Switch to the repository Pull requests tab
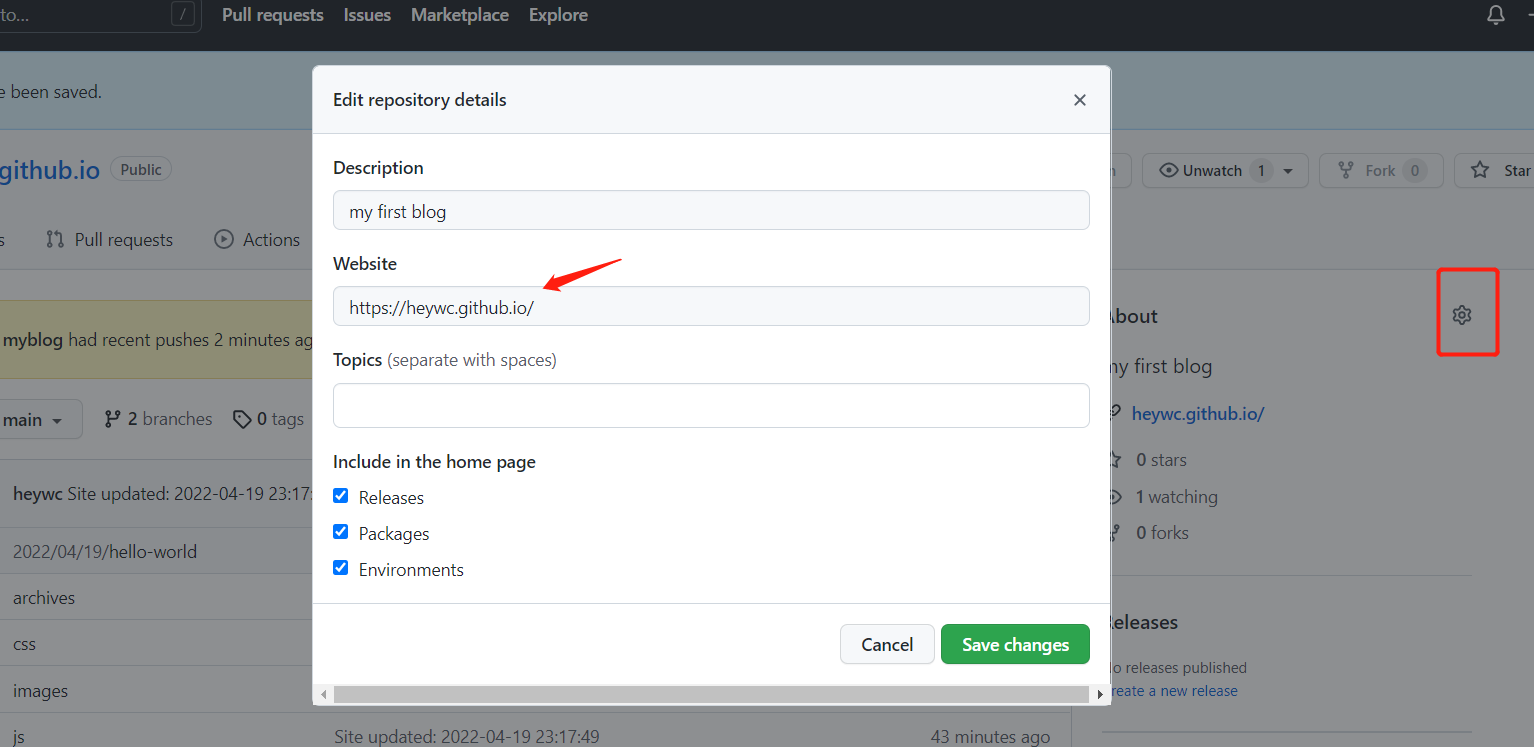Image resolution: width=1534 pixels, height=747 pixels. (x=110, y=240)
